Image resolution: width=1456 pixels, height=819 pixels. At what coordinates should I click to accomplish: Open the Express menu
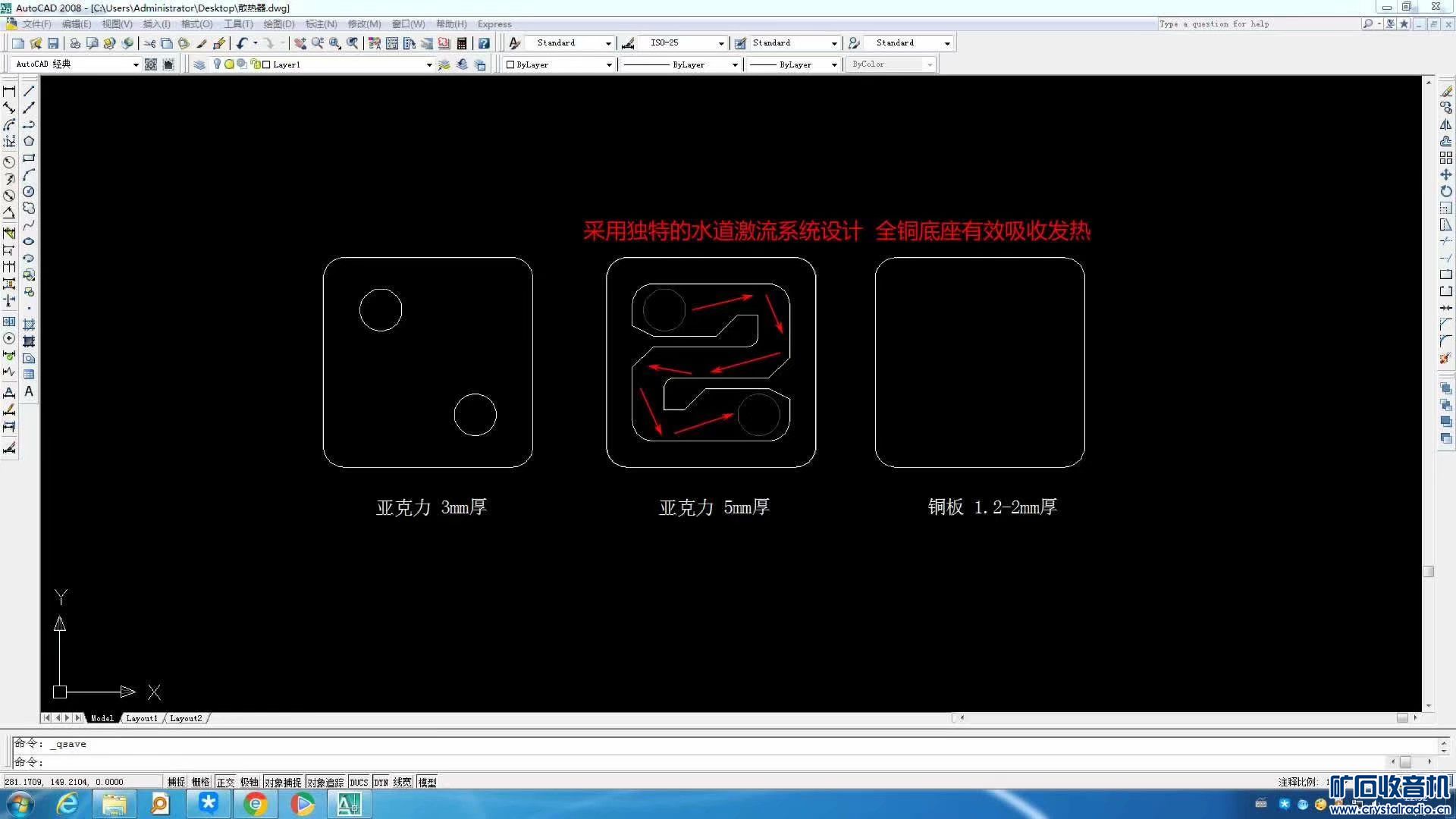[x=494, y=24]
